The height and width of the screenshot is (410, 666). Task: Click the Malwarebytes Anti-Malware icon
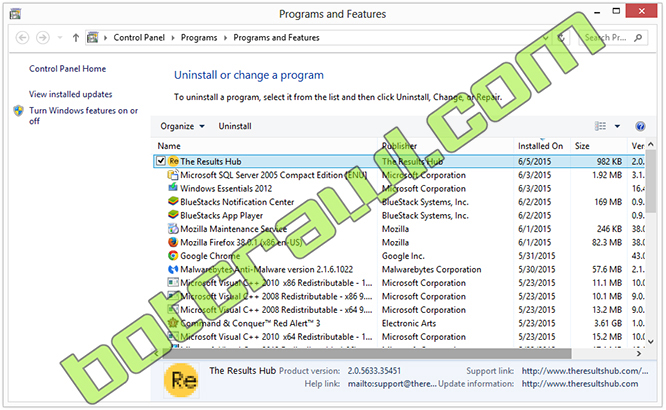point(172,269)
